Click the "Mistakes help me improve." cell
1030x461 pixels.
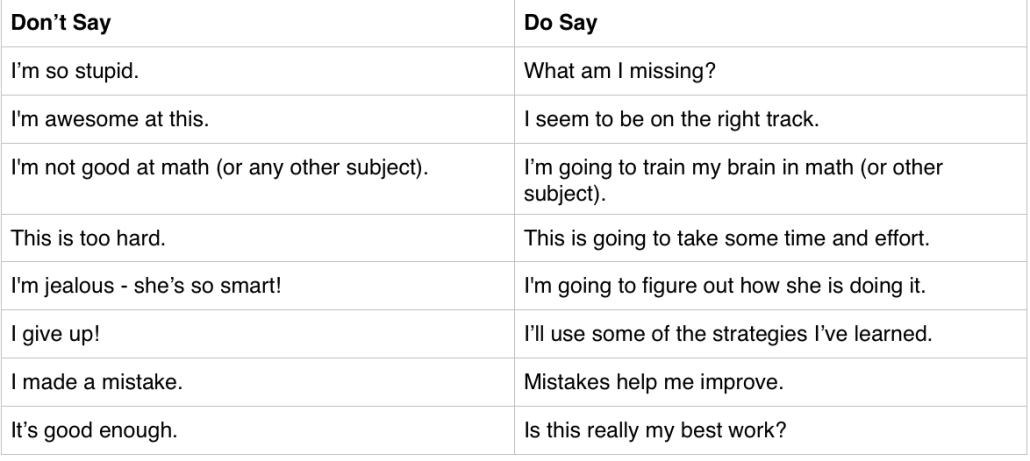pyautogui.click(x=771, y=382)
